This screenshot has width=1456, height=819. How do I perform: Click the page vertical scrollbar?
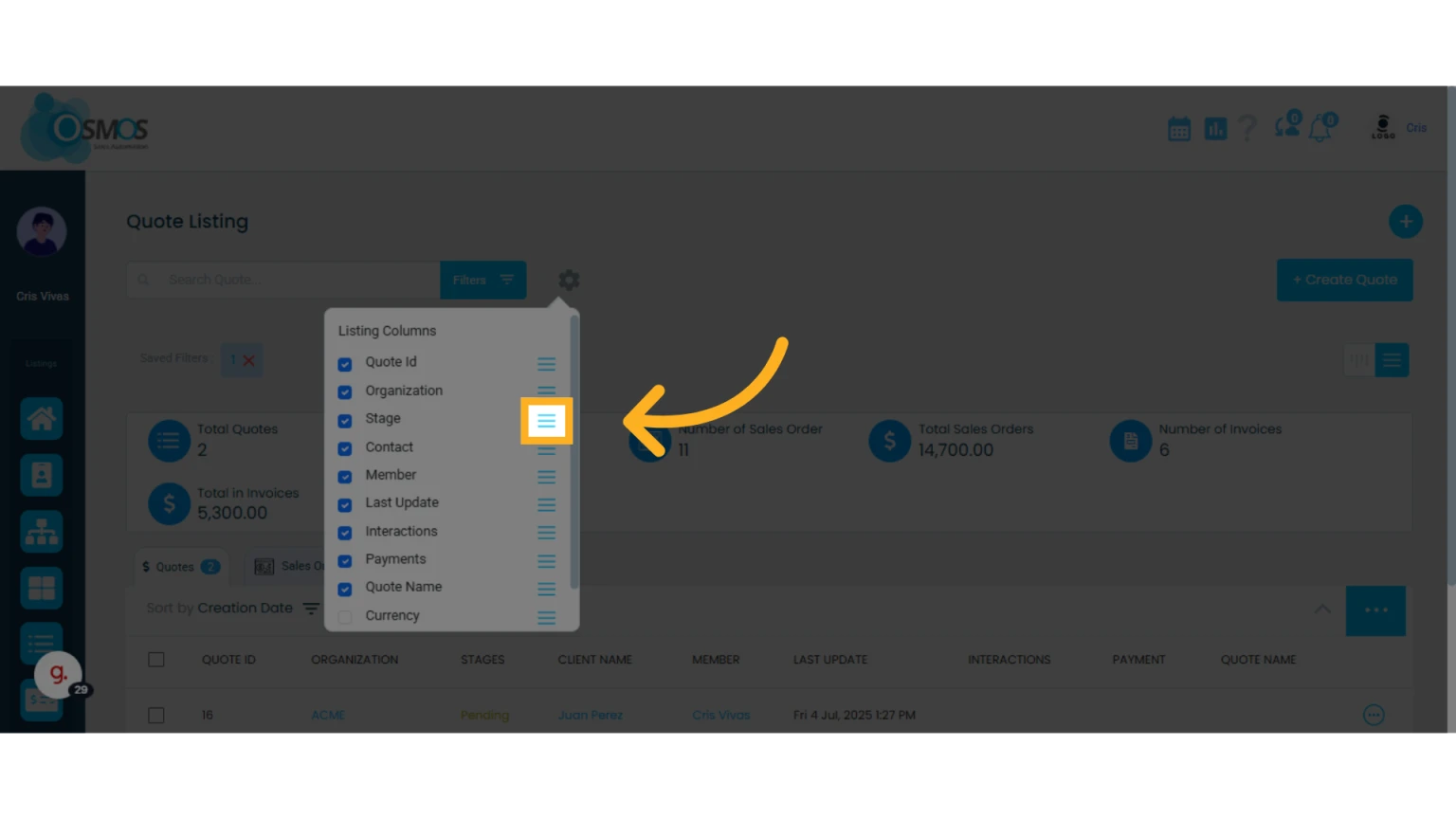pyautogui.click(x=1451, y=337)
